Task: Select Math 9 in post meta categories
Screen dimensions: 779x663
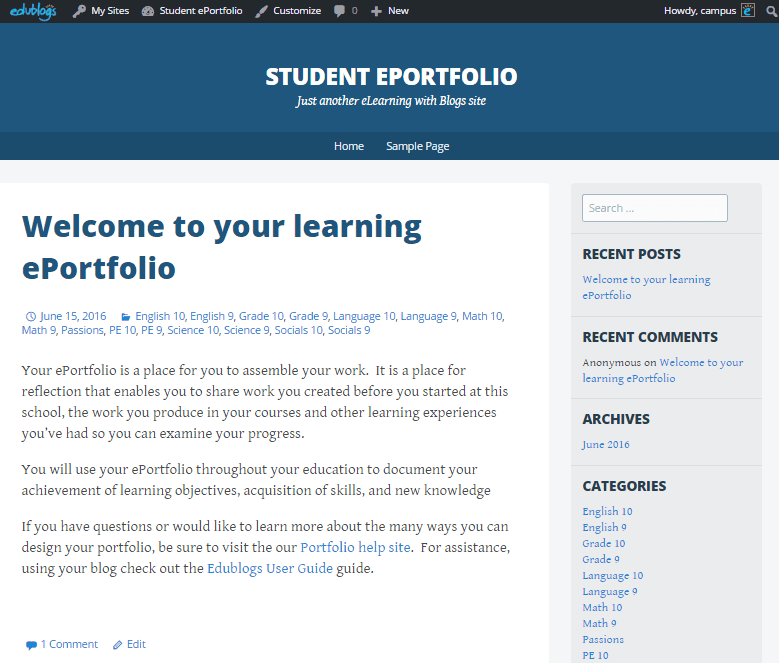Action: point(39,330)
